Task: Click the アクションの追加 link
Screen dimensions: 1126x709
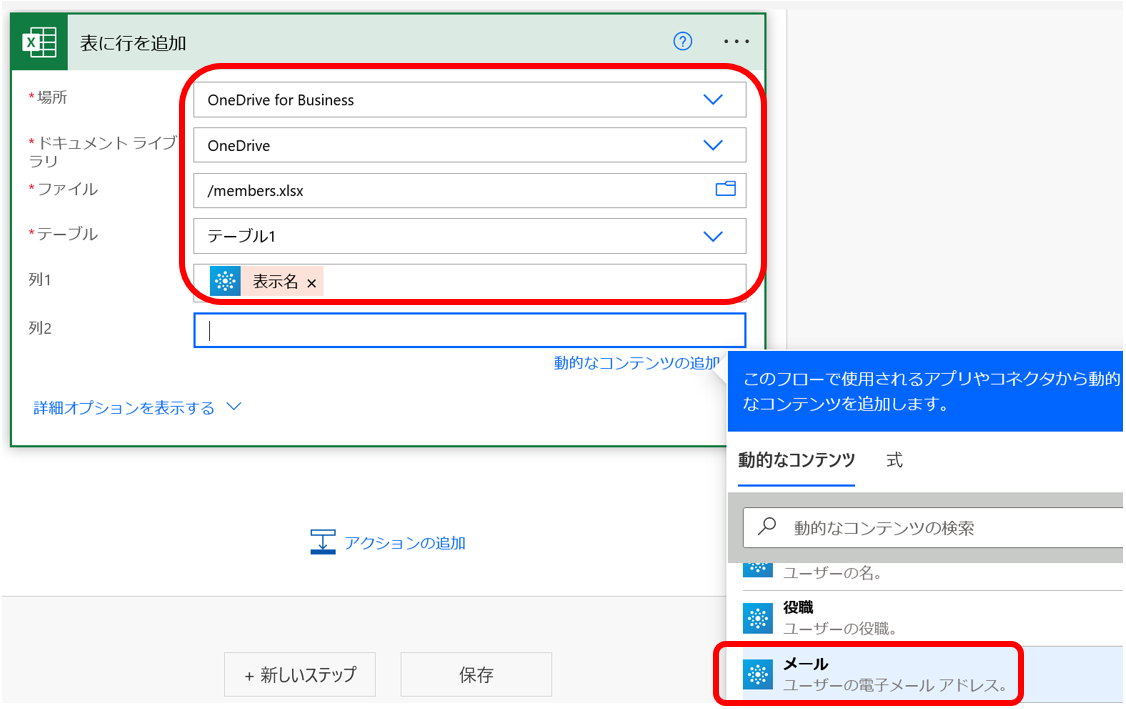Action: click(405, 543)
